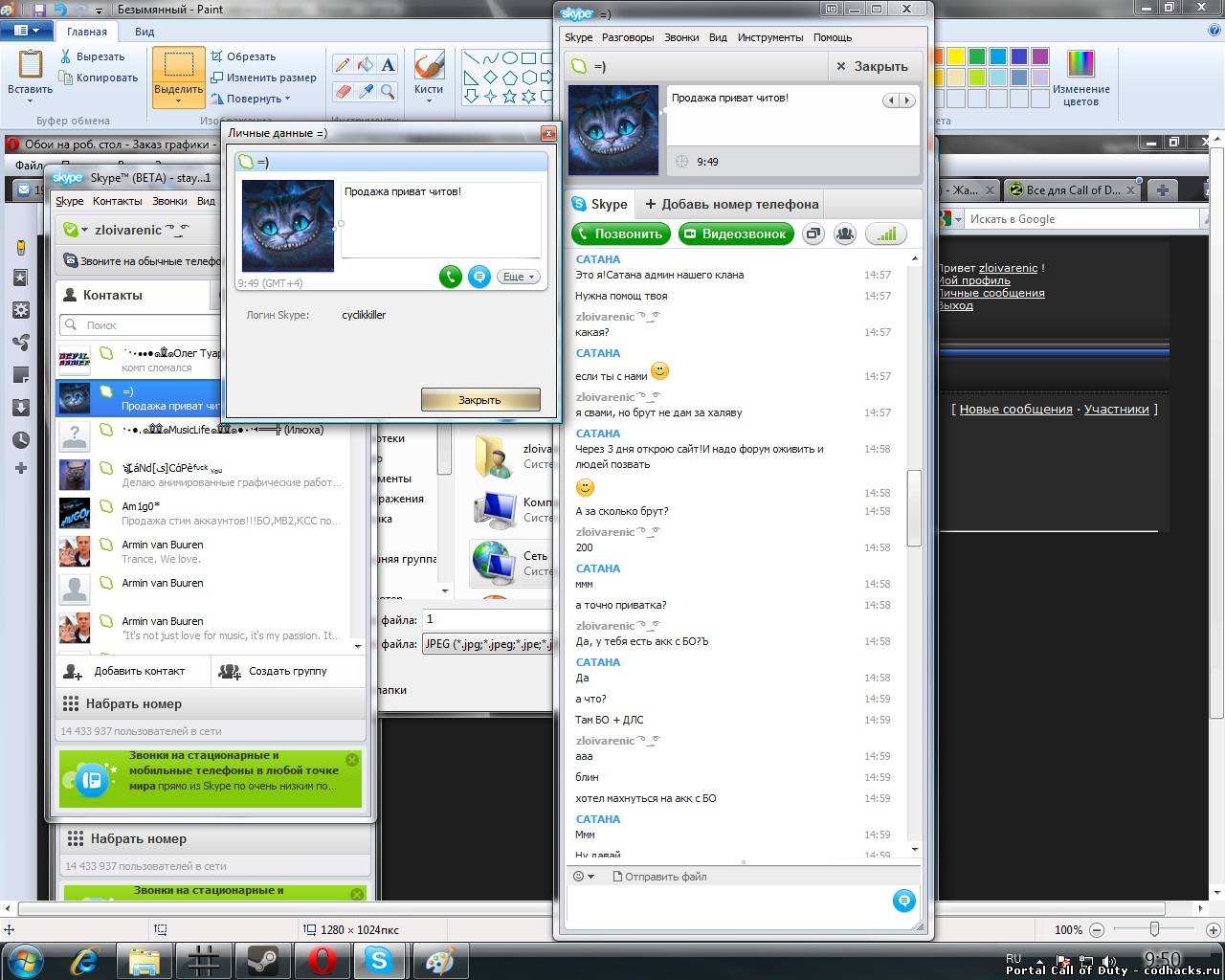This screenshot has height=980, width=1225.
Task: Click the Google search field in Opera
Action: [1081, 219]
